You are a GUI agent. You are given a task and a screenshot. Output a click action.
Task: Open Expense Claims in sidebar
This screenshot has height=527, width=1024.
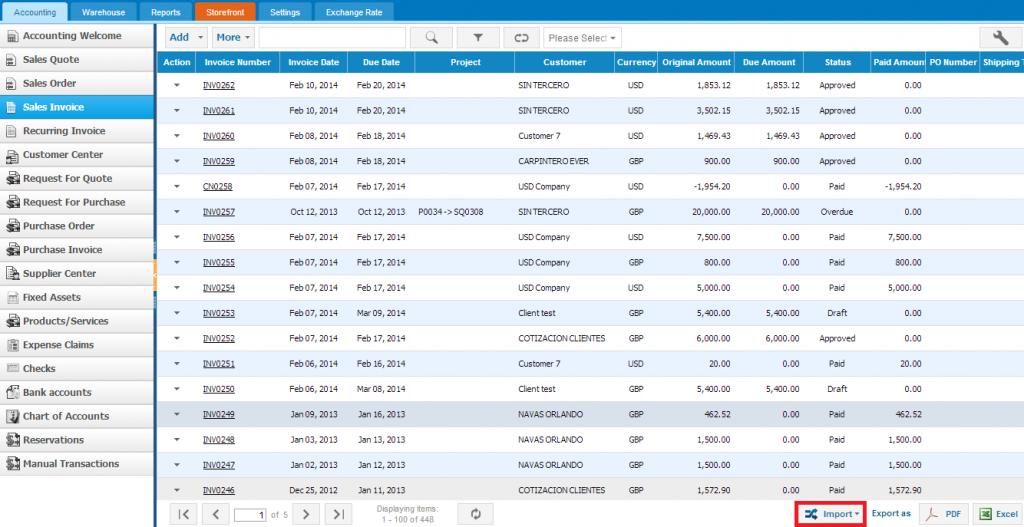pyautogui.click(x=77, y=345)
